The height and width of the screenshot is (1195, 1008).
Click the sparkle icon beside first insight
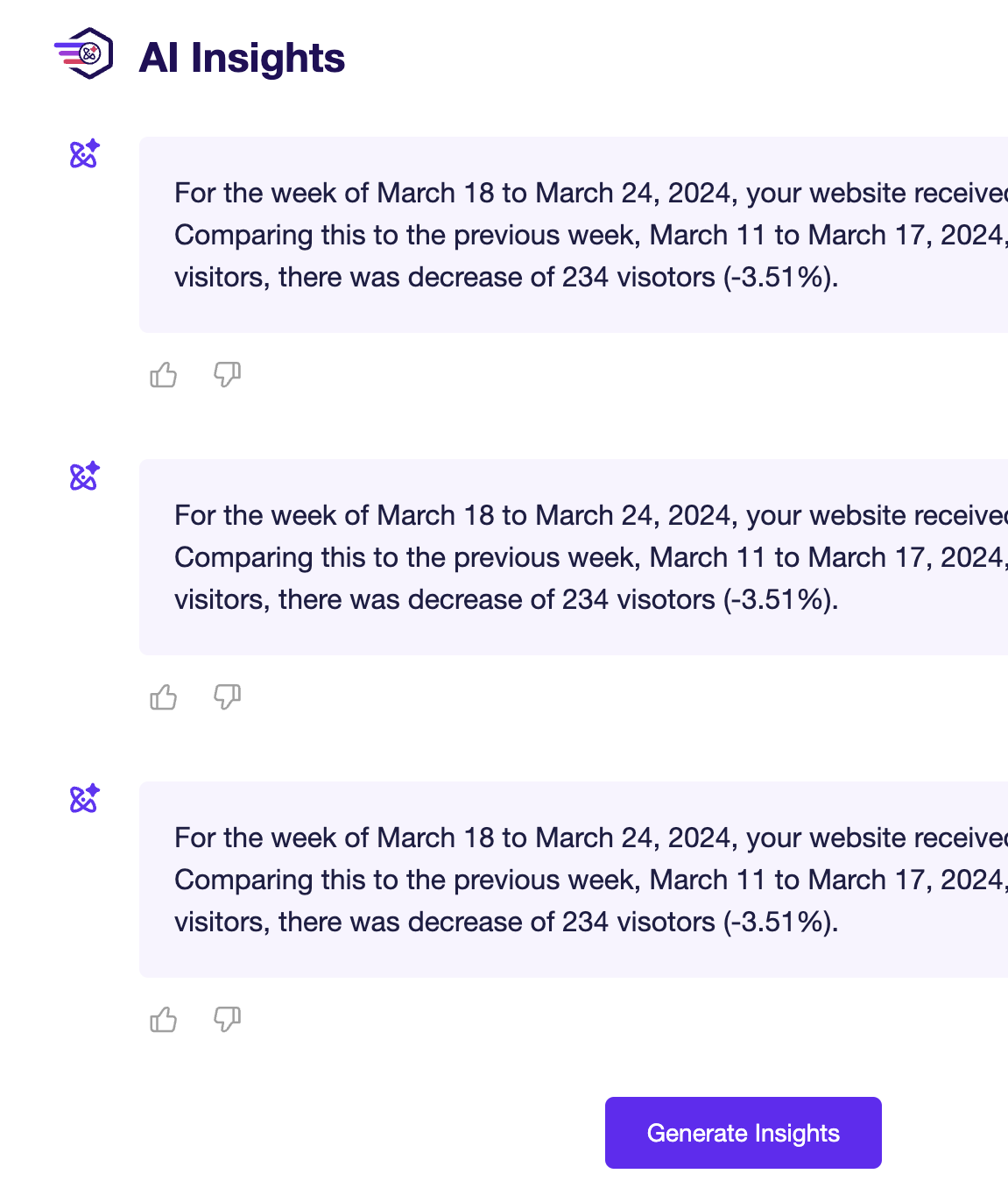pos(85,154)
